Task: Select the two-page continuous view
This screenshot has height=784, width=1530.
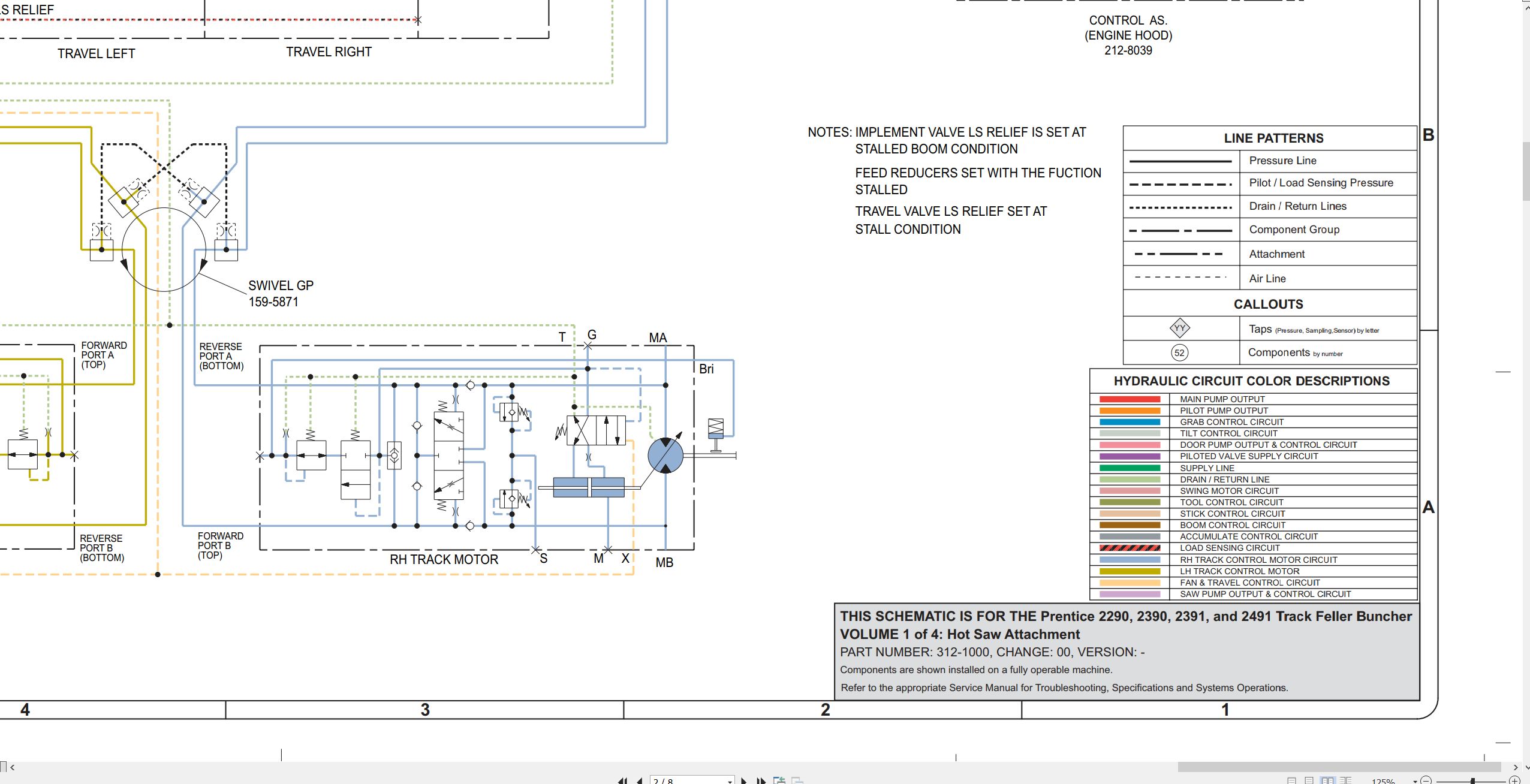Action: click(x=1345, y=780)
